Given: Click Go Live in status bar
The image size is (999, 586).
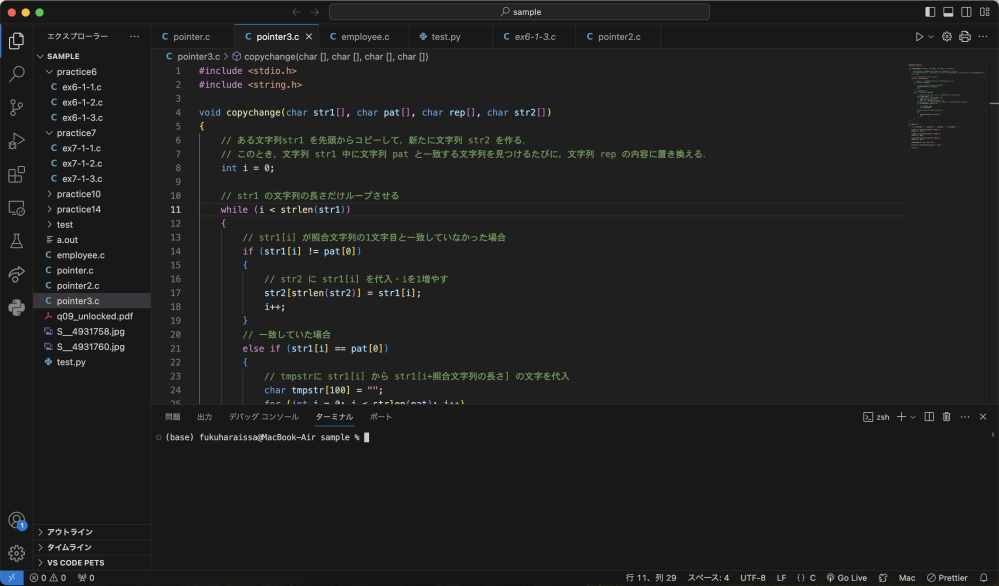Looking at the screenshot, I should point(847,578).
